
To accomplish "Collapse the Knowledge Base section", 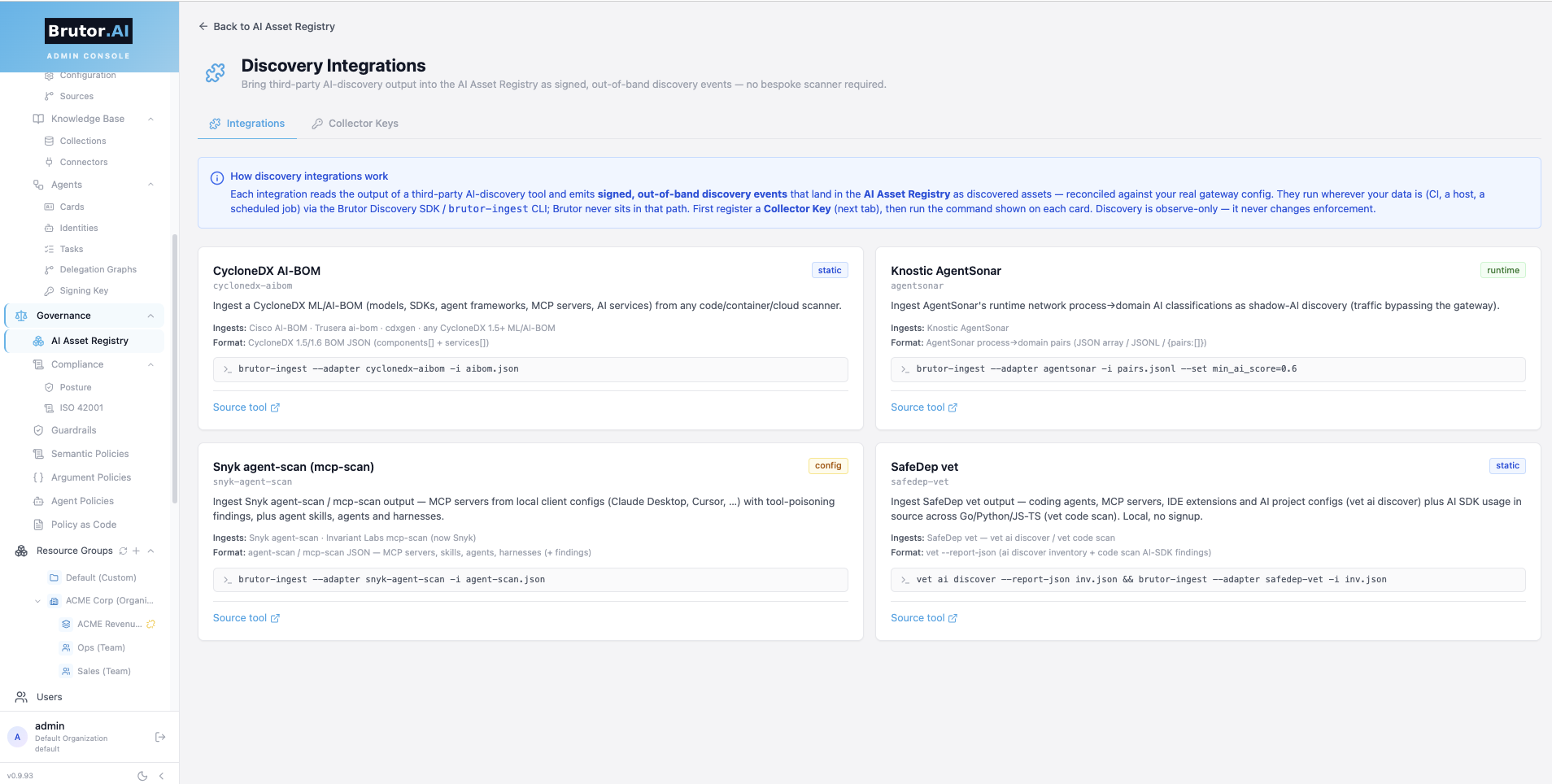I will tap(150, 119).
